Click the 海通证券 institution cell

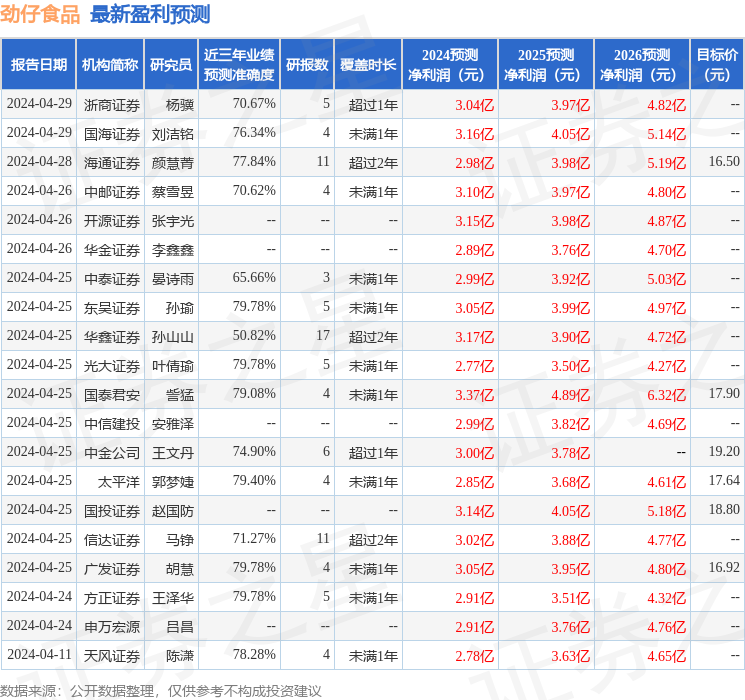(112, 163)
